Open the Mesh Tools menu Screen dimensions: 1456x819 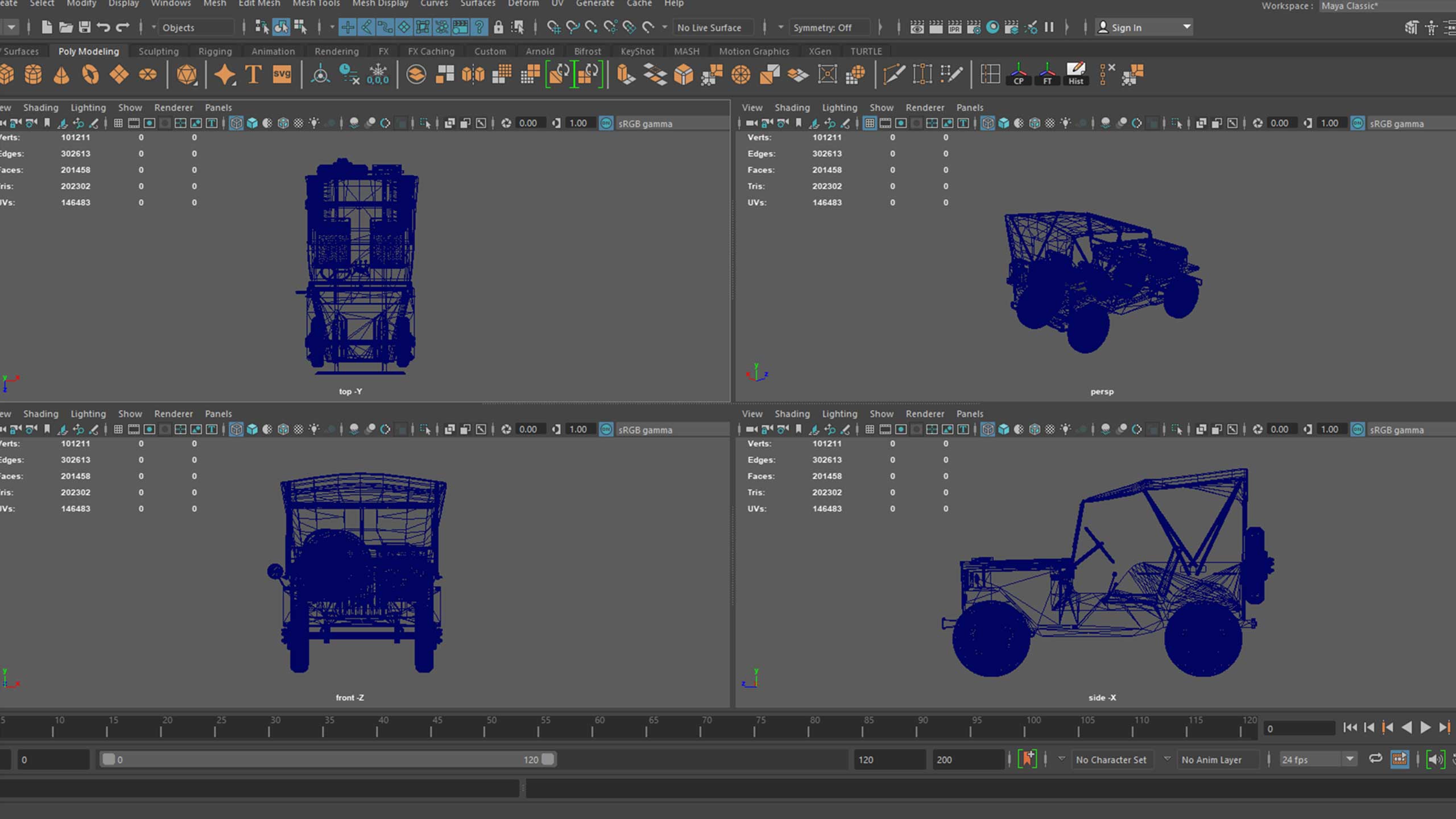coord(316,4)
